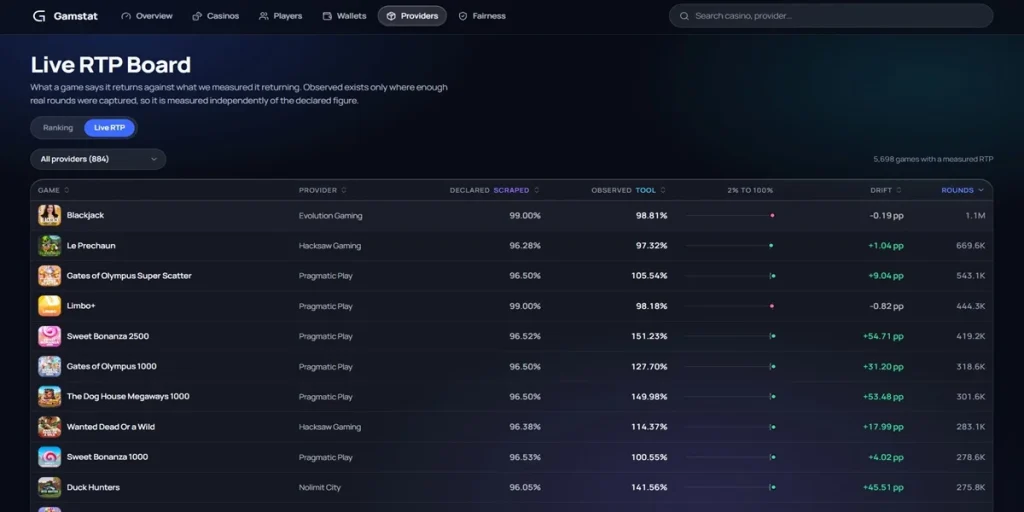Click the Sweet Bonanza 2500 game icon
Screen dimensions: 1024x512
pyautogui.click(x=50, y=336)
